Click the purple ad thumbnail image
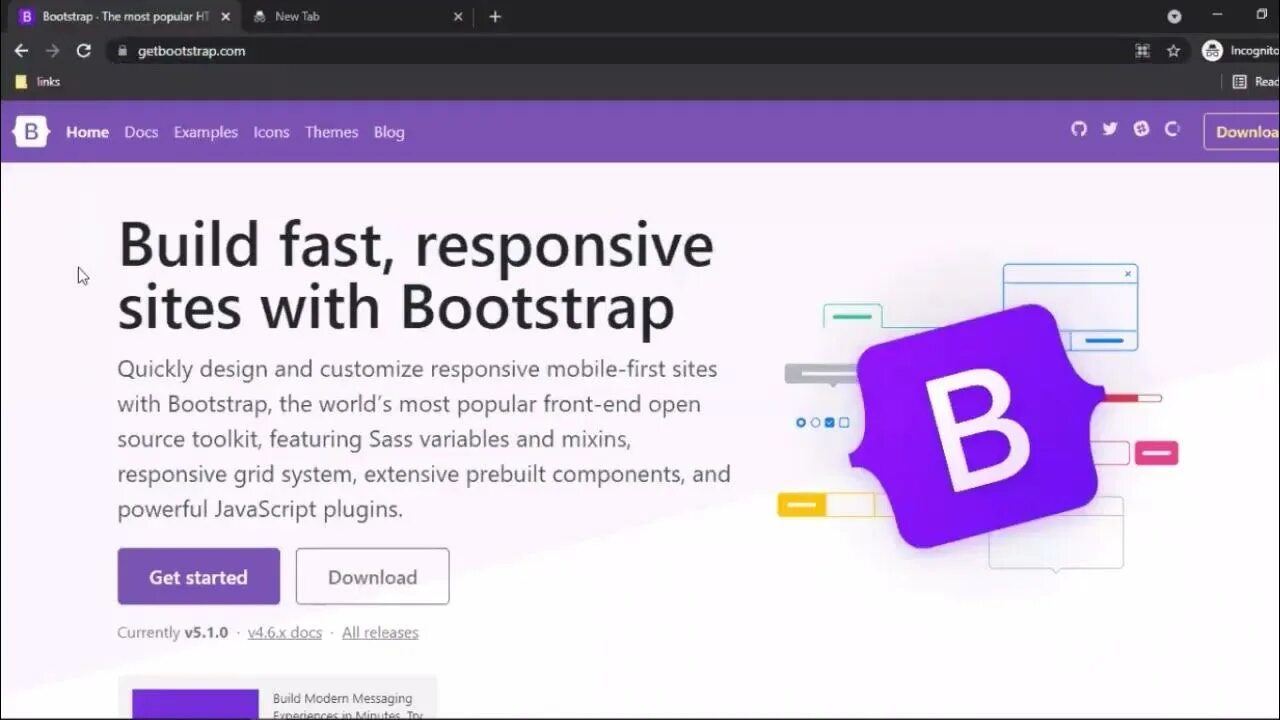The width and height of the screenshot is (1280, 720). click(195, 703)
